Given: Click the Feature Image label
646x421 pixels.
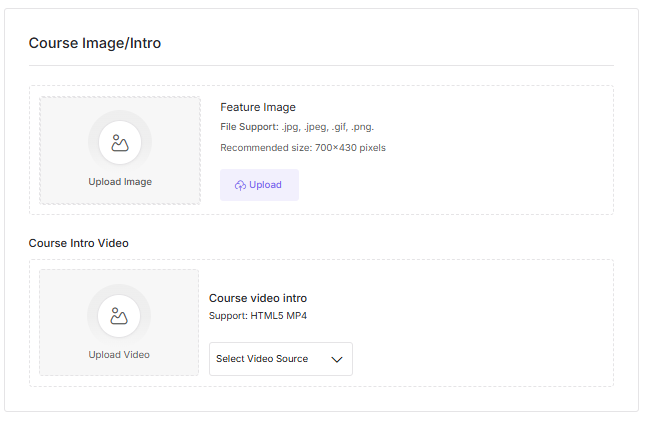Looking at the screenshot, I should coord(258,107).
